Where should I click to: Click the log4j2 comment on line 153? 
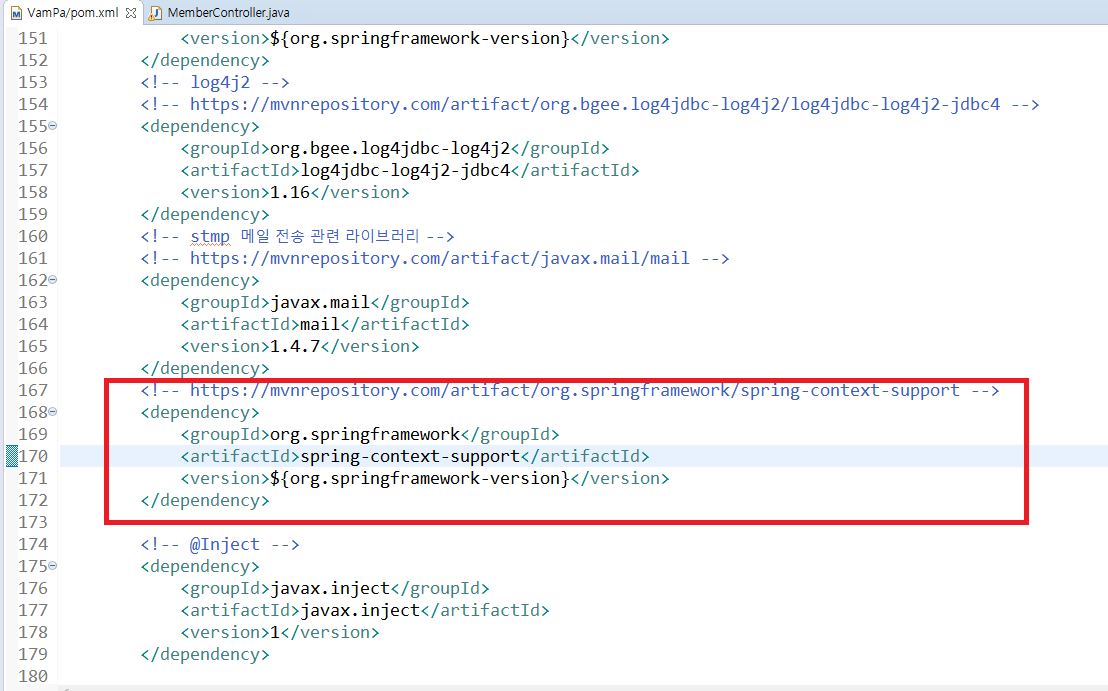point(215,83)
